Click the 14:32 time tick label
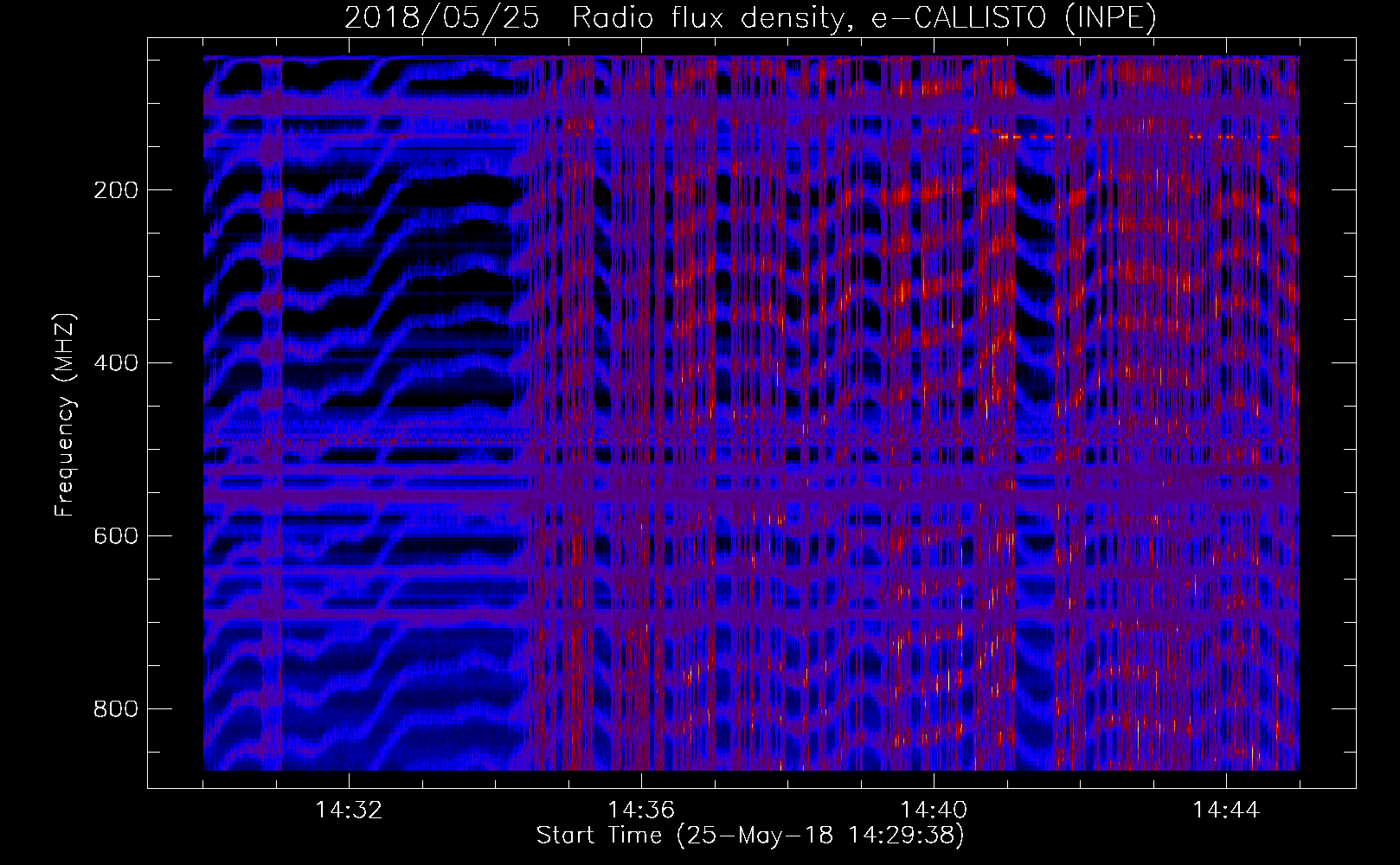1400x865 pixels. 349,811
